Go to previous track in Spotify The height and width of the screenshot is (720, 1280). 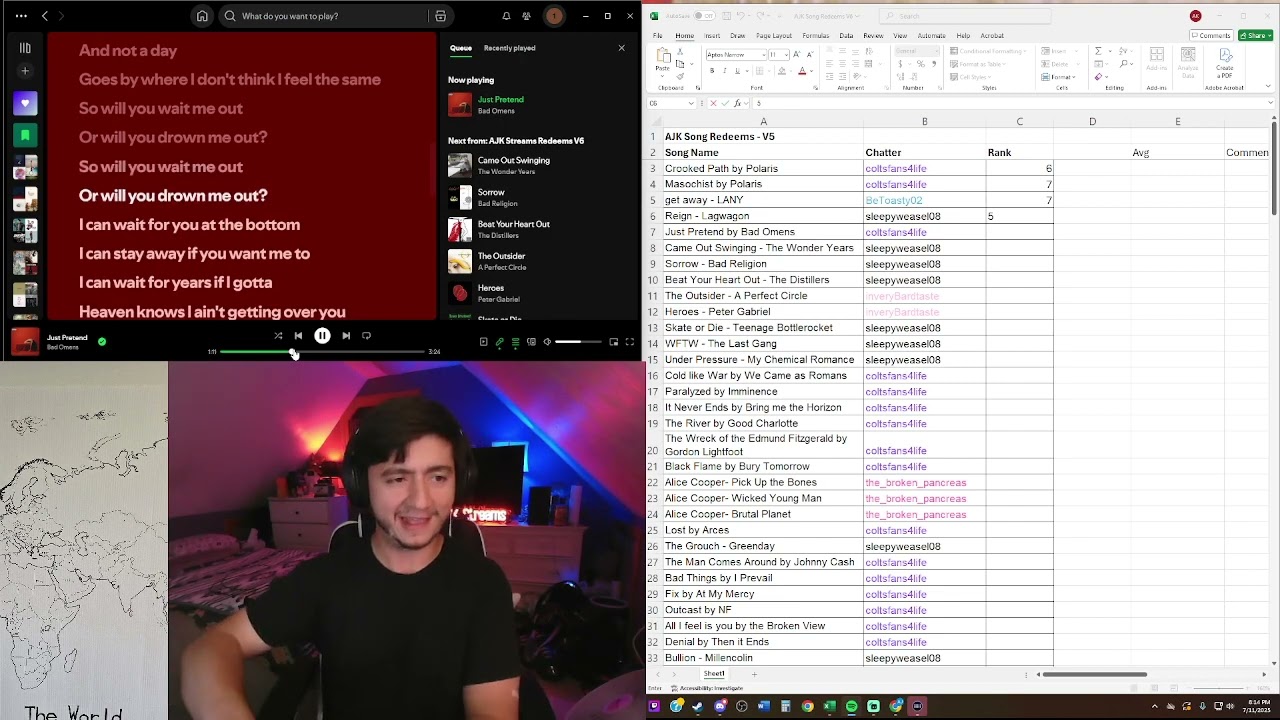tap(298, 336)
